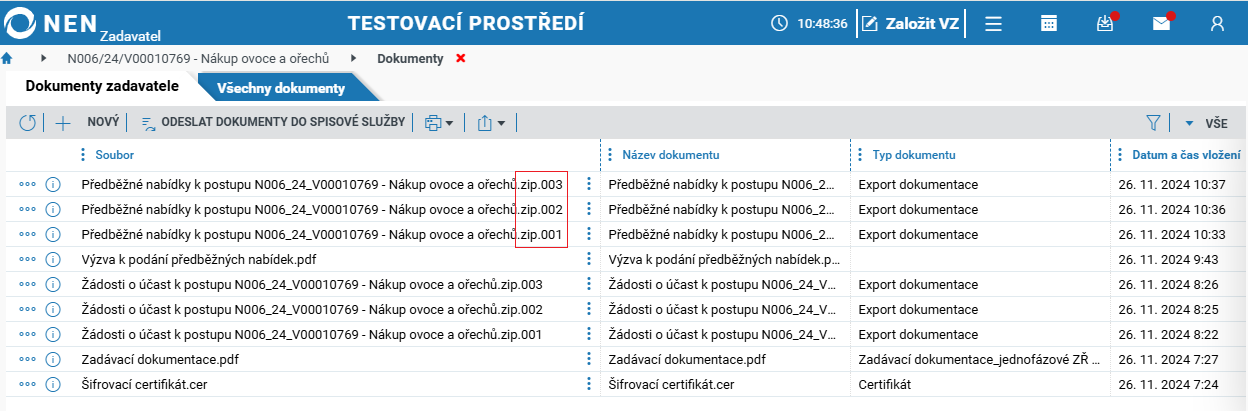Show info for Výzva k podání předběžných nabídek
This screenshot has height=411, width=1248.
tap(53, 259)
